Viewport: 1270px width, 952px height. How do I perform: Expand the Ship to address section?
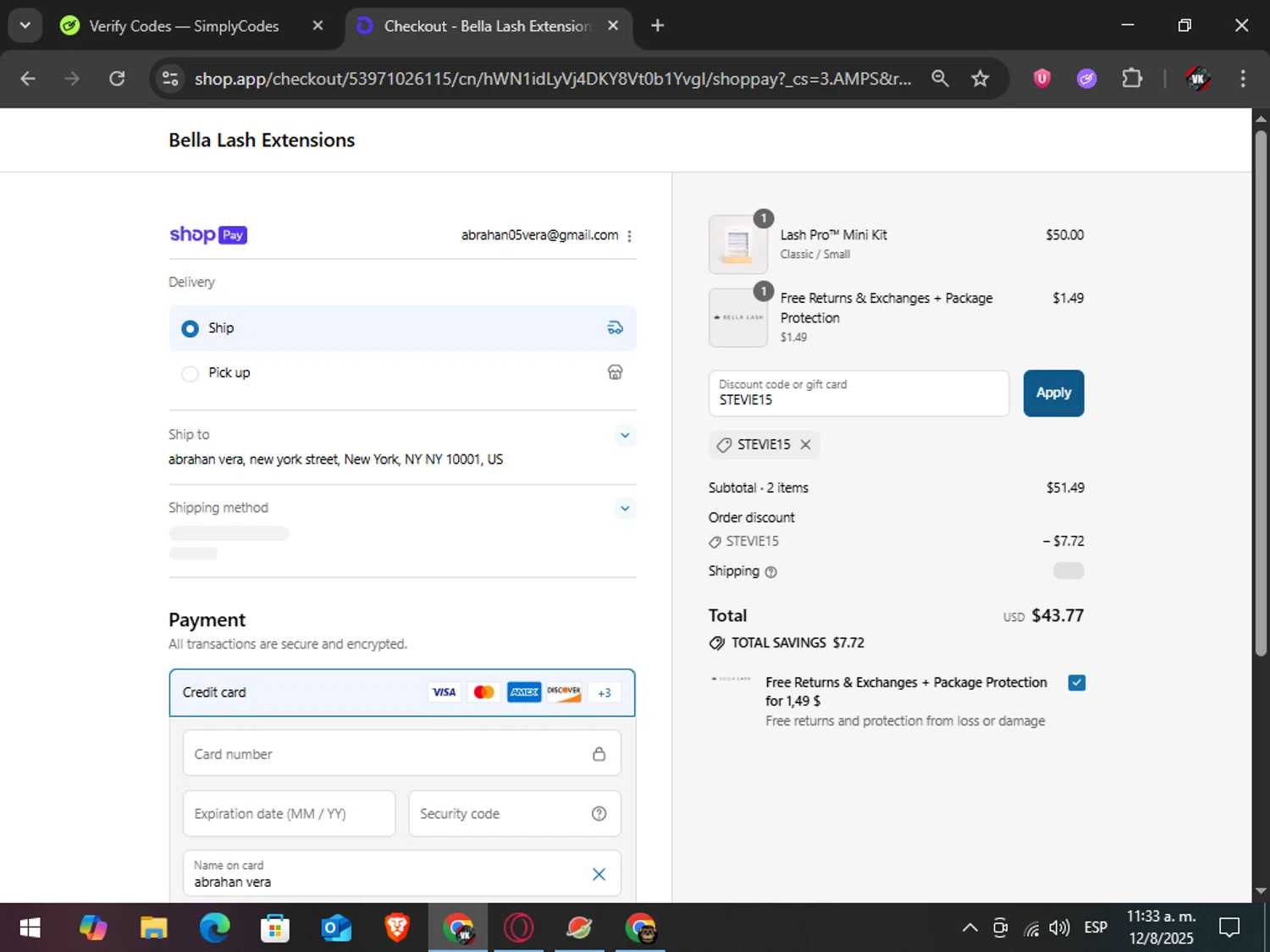pos(625,435)
